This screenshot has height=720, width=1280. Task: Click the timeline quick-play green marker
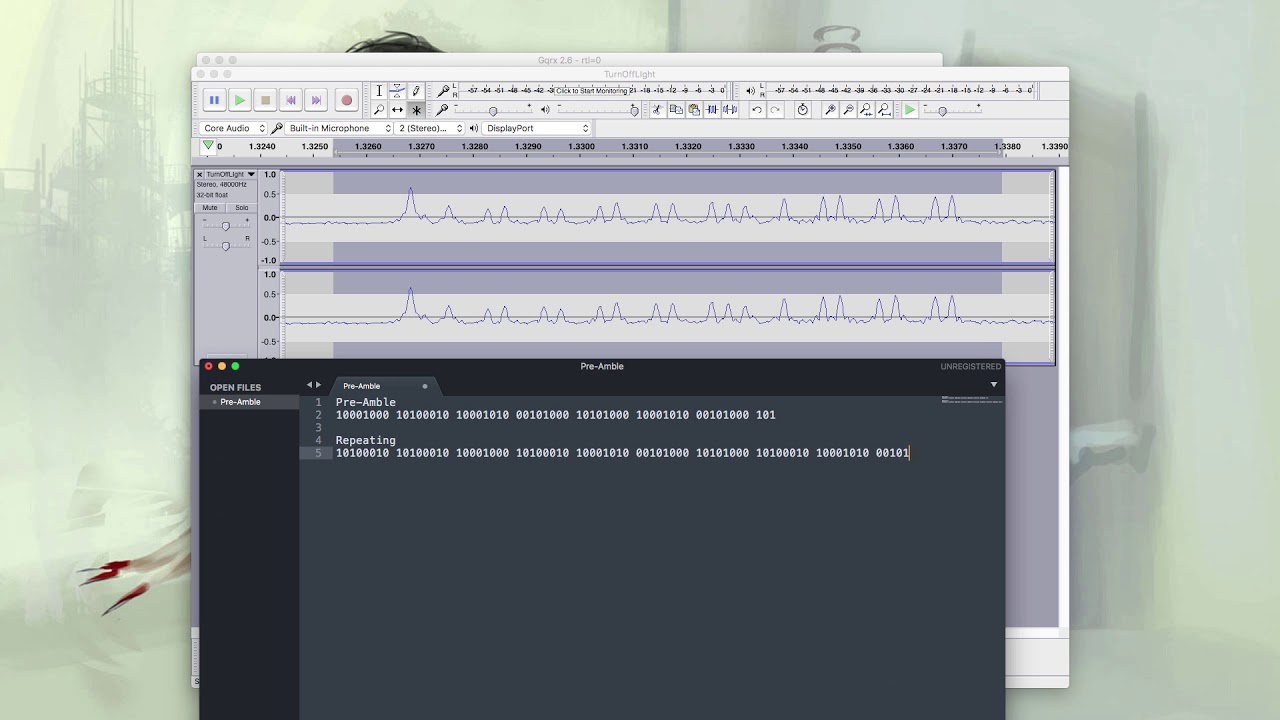point(208,146)
